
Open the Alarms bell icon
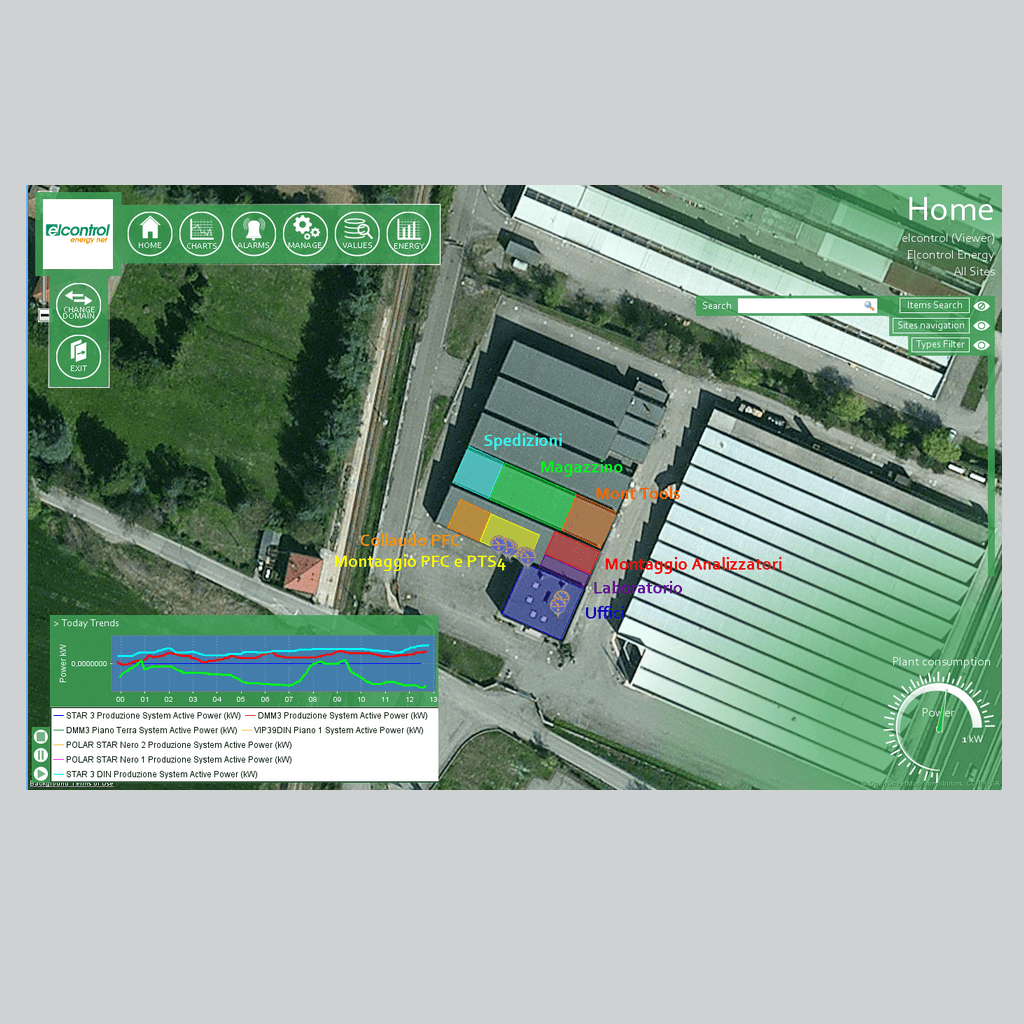click(x=253, y=233)
